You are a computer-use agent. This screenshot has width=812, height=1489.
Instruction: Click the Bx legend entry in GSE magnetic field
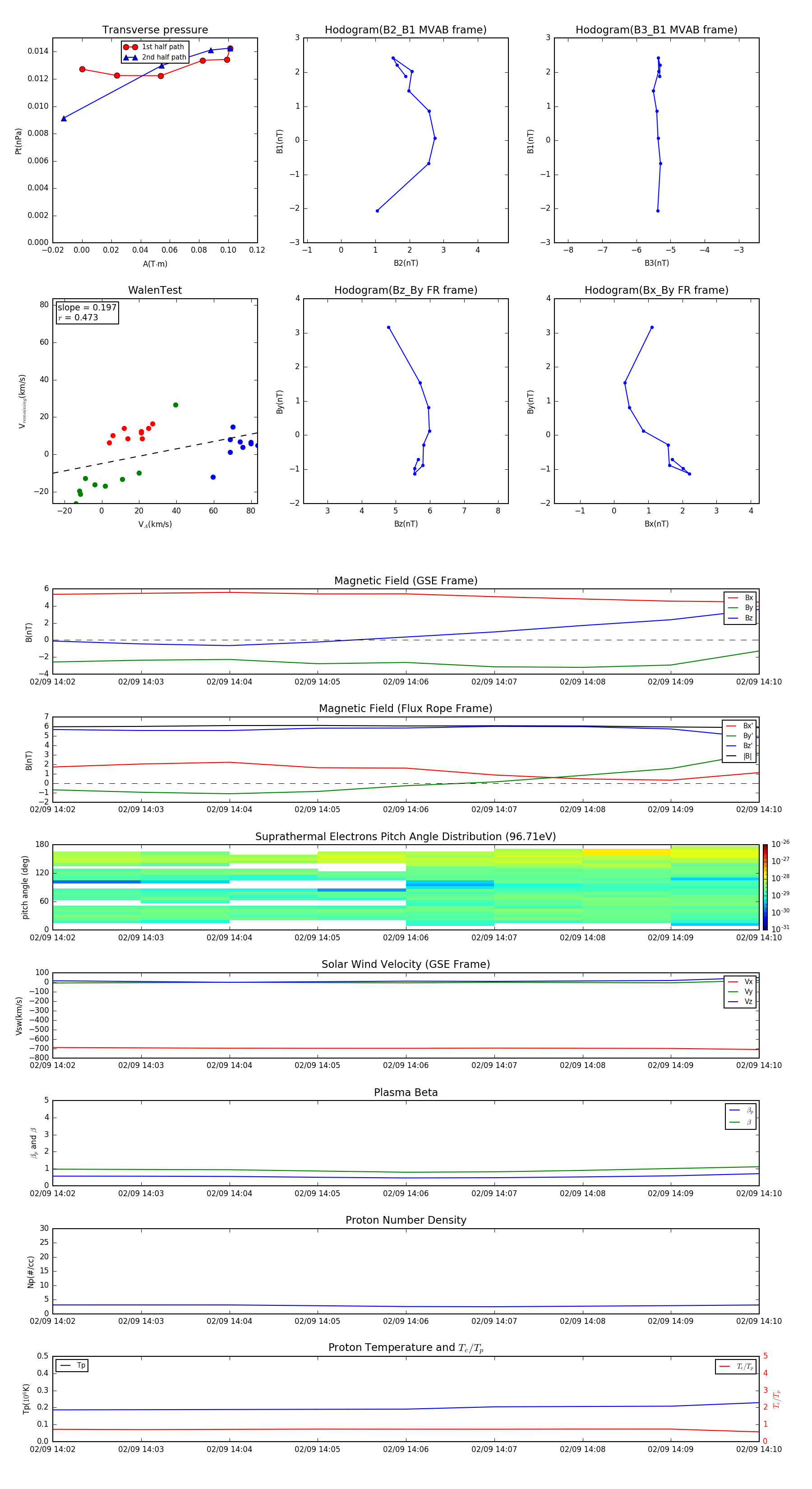[740, 598]
